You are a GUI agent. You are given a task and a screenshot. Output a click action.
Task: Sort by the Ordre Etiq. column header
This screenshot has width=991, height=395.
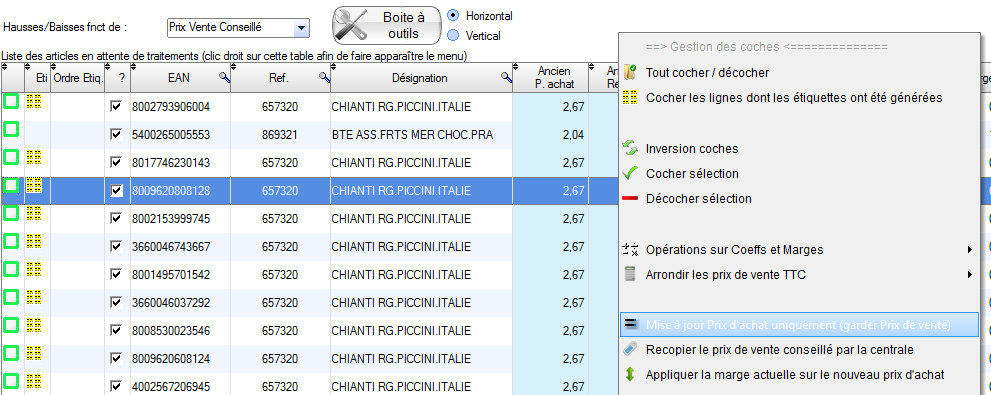[x=77, y=78]
